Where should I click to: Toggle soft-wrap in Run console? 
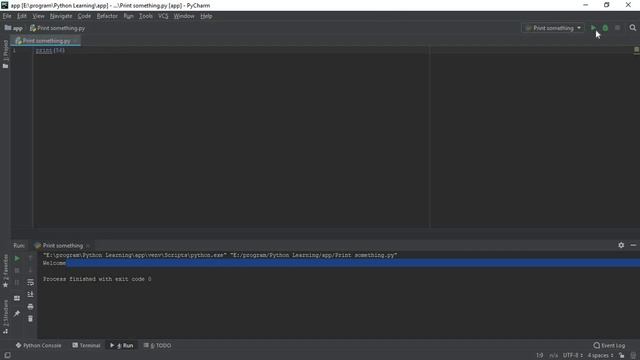pos(31,282)
